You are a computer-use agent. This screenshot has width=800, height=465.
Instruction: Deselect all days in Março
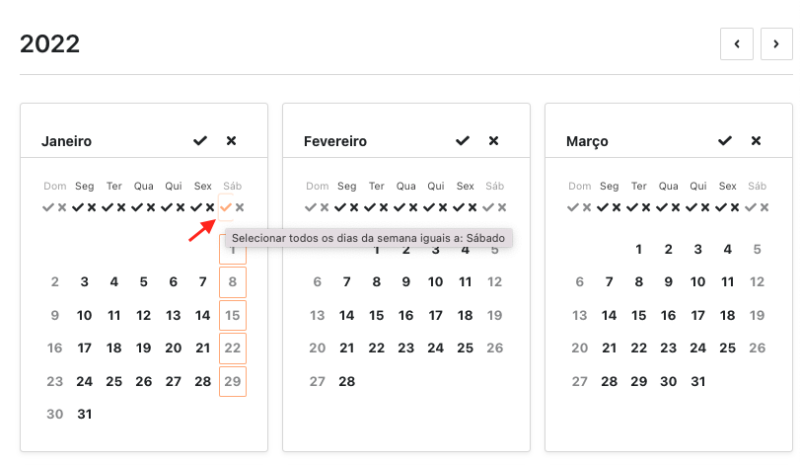pyautogui.click(x=756, y=141)
